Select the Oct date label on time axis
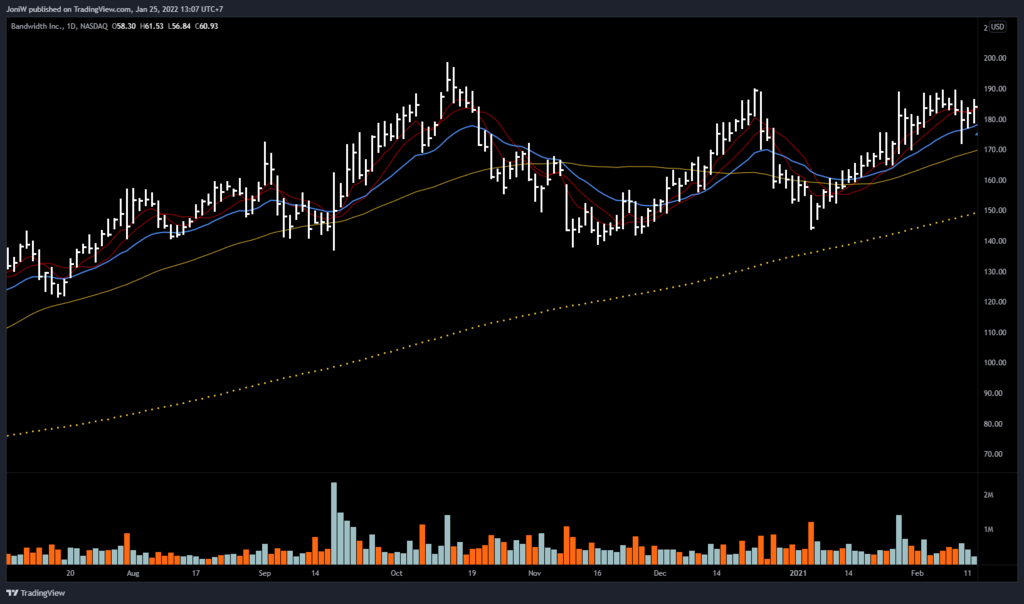The height and width of the screenshot is (604, 1024). pos(397,575)
